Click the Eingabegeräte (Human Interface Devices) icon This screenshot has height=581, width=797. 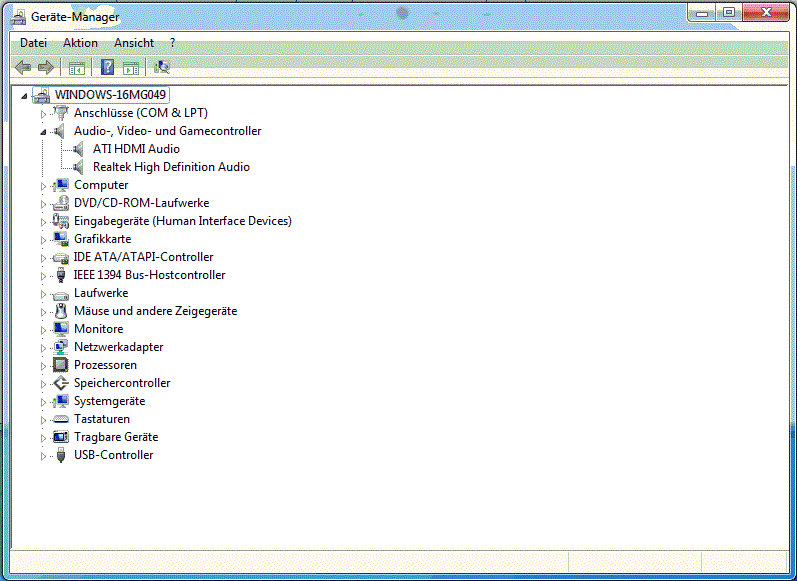click(x=61, y=221)
